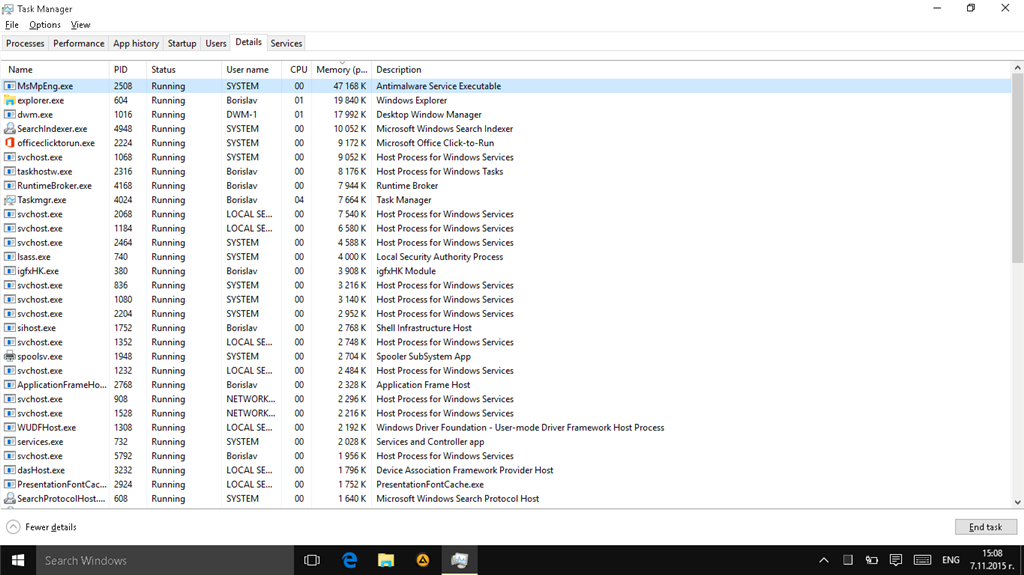Click the spoolsv.exe printer icon

(x=10, y=357)
